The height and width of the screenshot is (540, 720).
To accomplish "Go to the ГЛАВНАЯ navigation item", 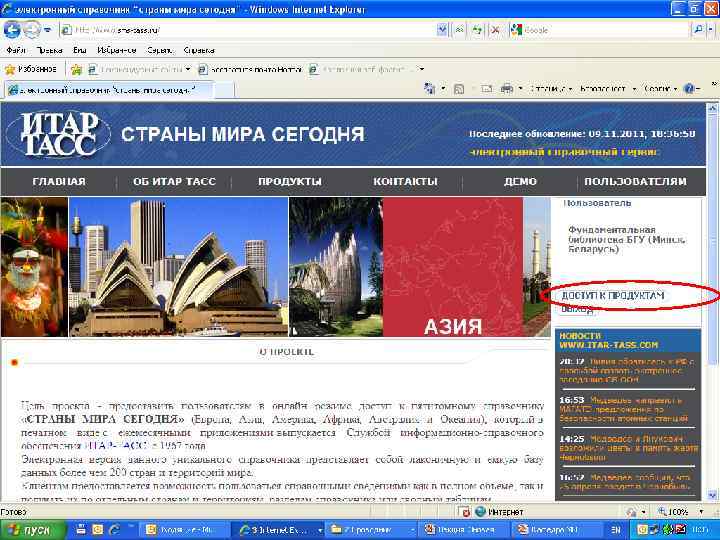I will tap(59, 182).
